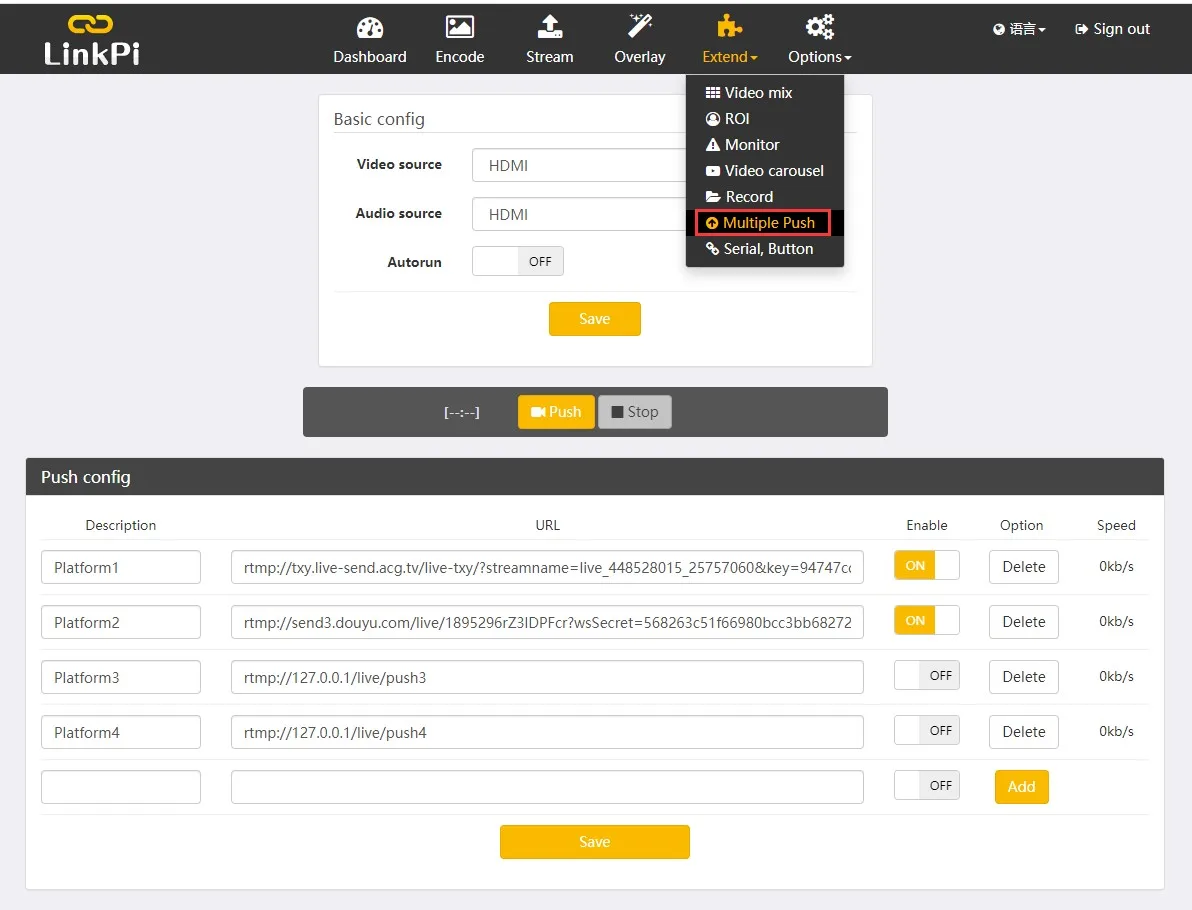Viewport: 1192px width, 910px height.
Task: Click the Video carousel play icon
Action: pos(712,171)
